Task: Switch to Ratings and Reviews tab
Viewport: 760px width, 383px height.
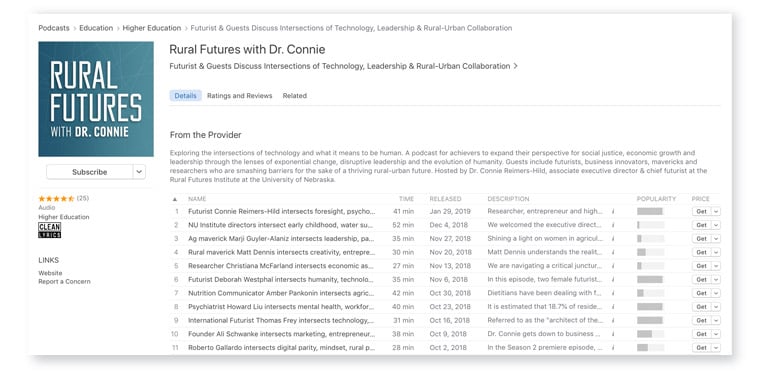Action: [239, 96]
